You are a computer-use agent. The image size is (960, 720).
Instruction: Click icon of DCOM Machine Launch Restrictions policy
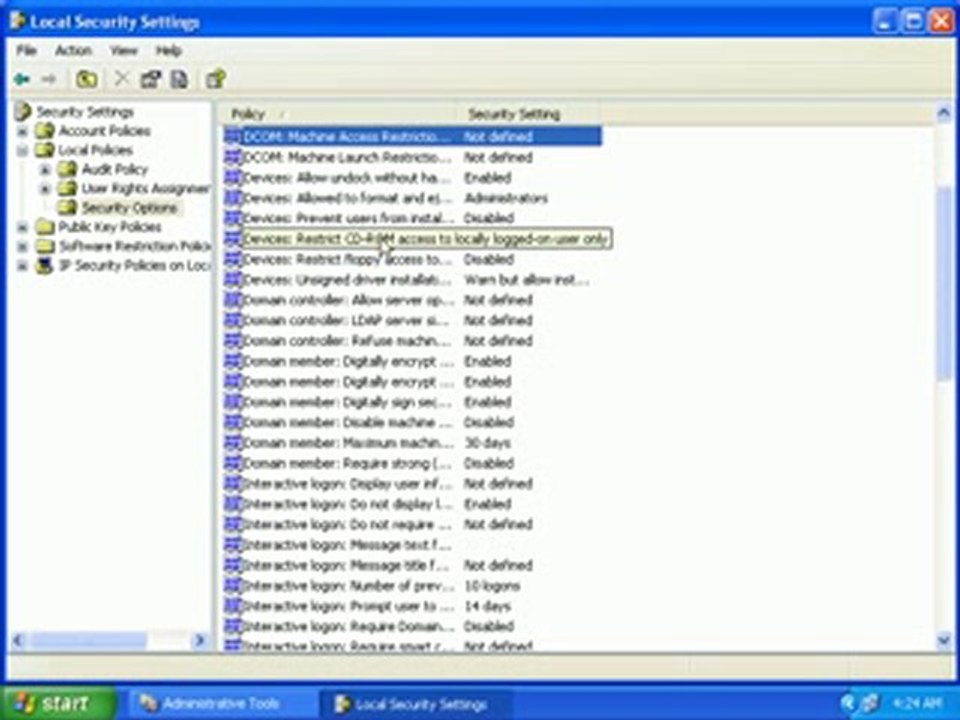233,157
